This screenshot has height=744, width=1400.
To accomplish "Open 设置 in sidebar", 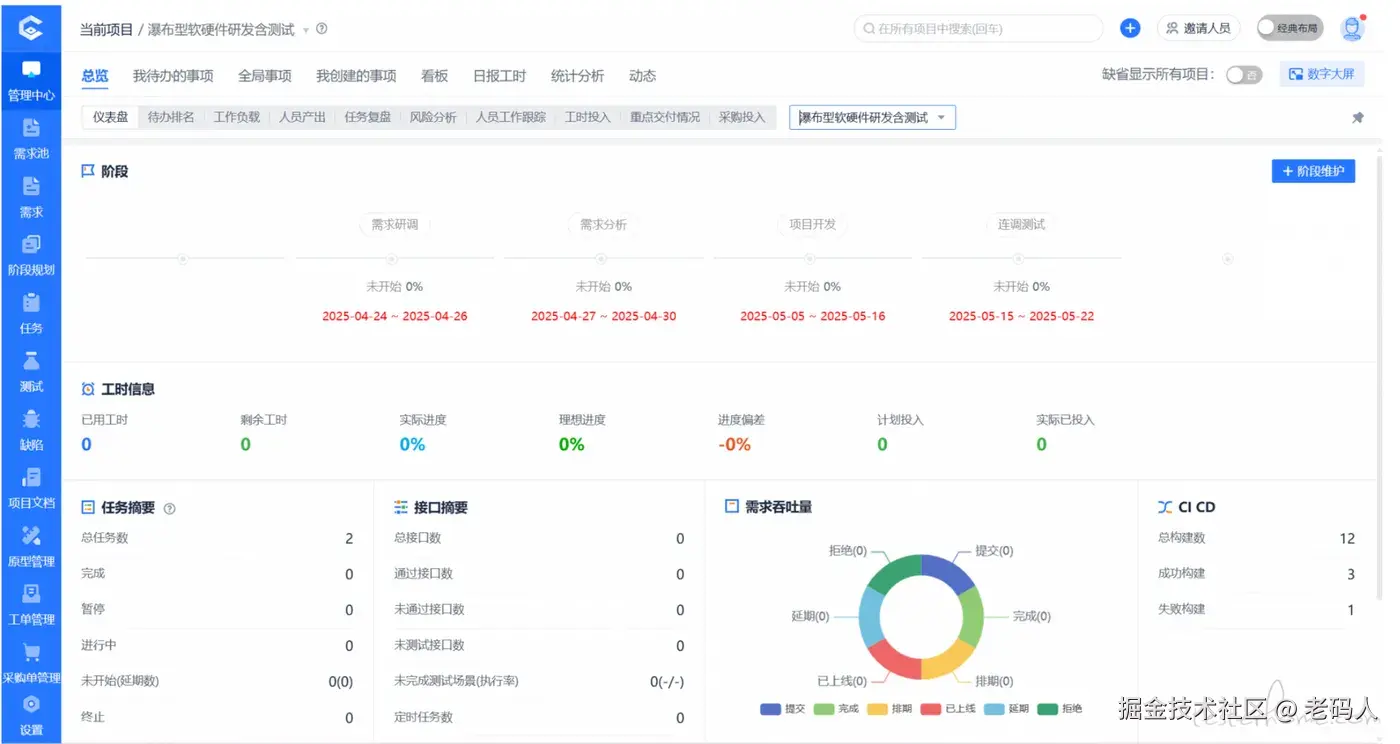I will pos(31,716).
